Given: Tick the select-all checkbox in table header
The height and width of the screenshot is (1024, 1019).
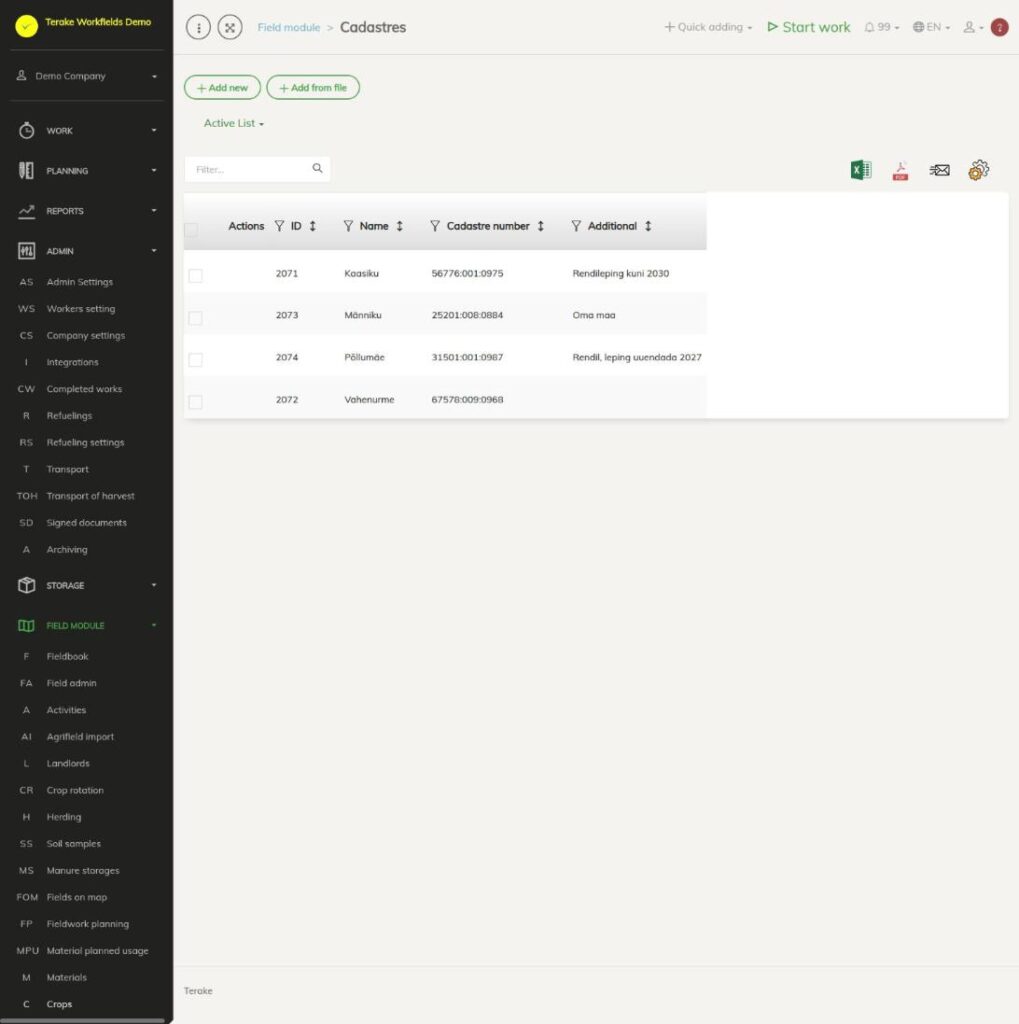Looking at the screenshot, I should 191,229.
